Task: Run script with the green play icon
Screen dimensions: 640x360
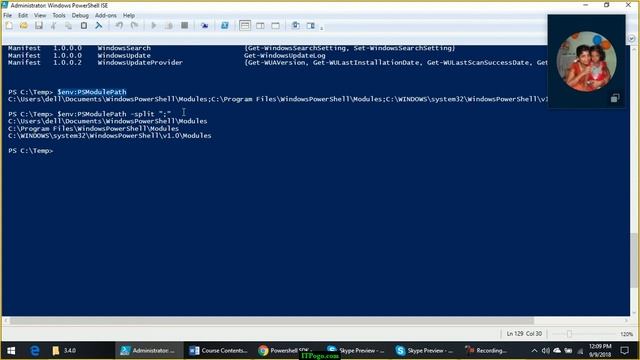Action: click(x=154, y=26)
